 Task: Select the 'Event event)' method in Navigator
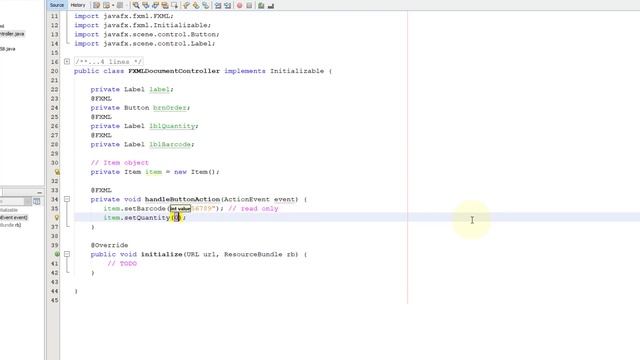coord(14,218)
